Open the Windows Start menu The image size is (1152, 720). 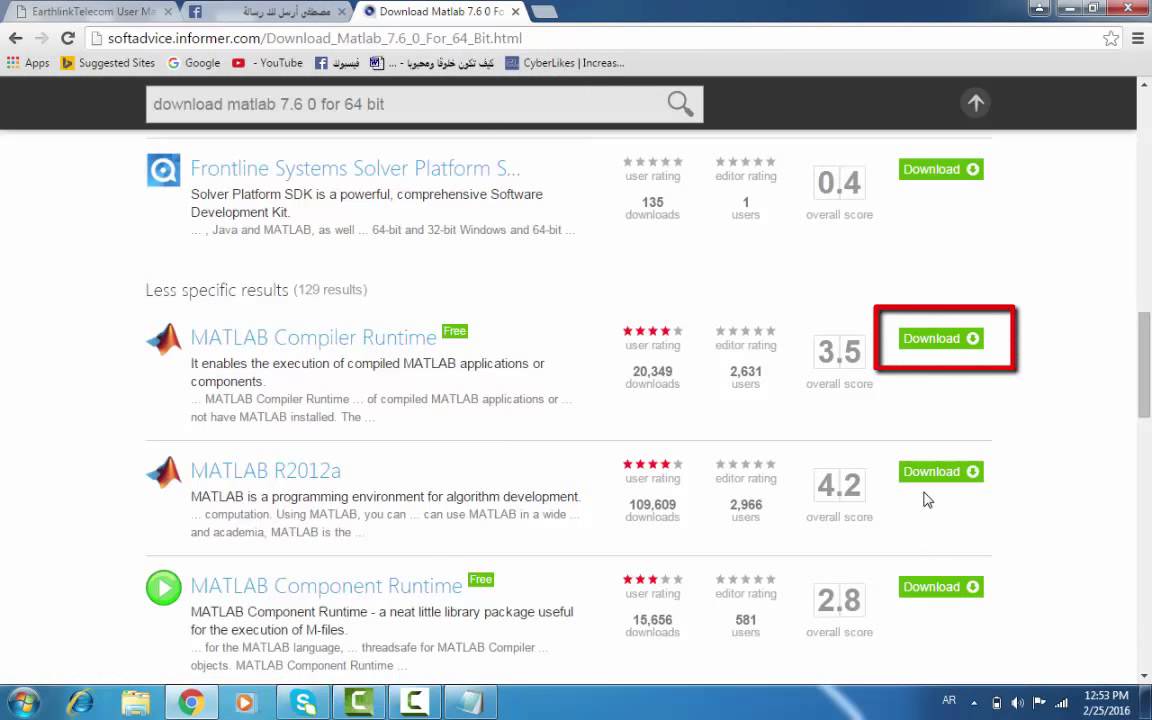(x=24, y=702)
